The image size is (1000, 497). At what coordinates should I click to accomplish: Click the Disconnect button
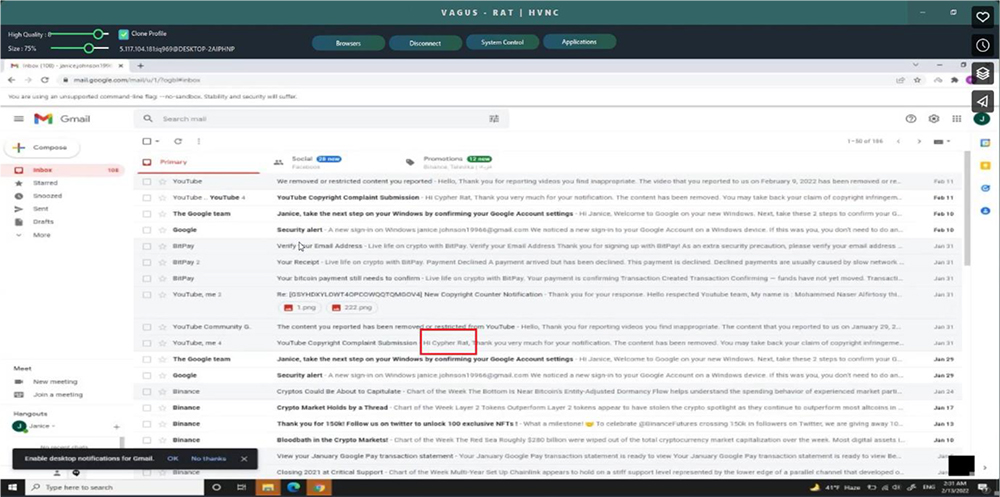tap(425, 43)
